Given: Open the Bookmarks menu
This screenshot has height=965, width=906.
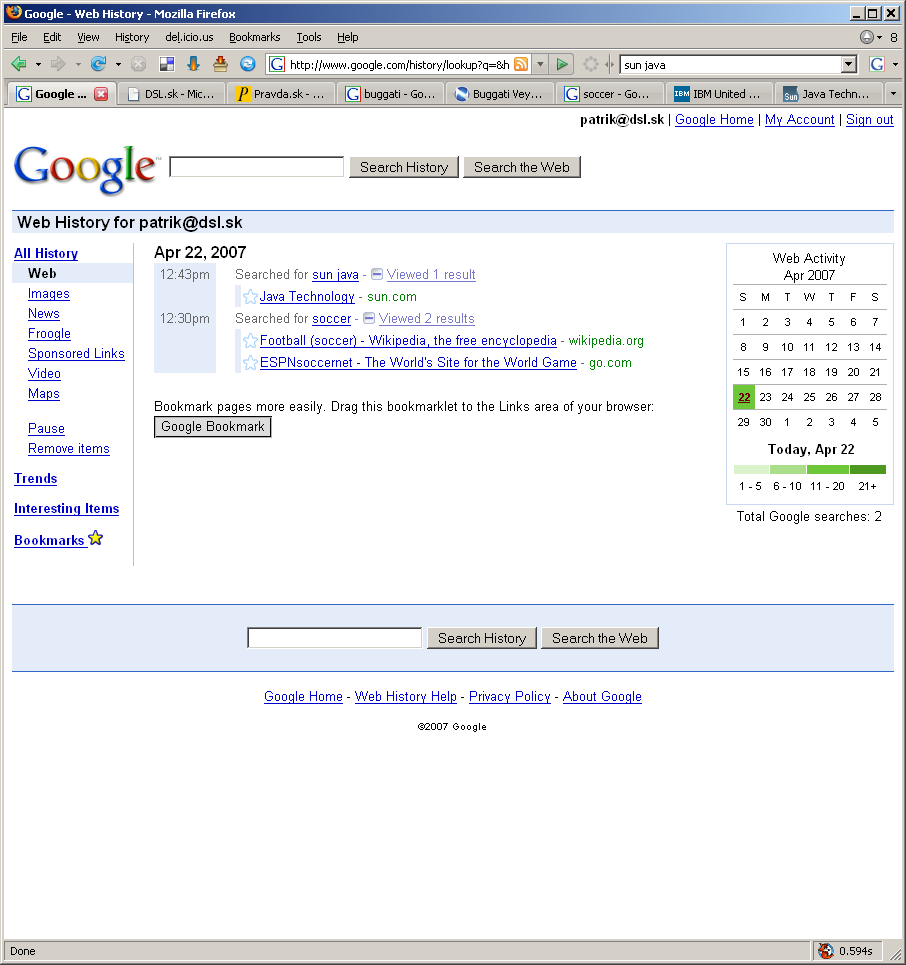Looking at the screenshot, I should [x=254, y=38].
